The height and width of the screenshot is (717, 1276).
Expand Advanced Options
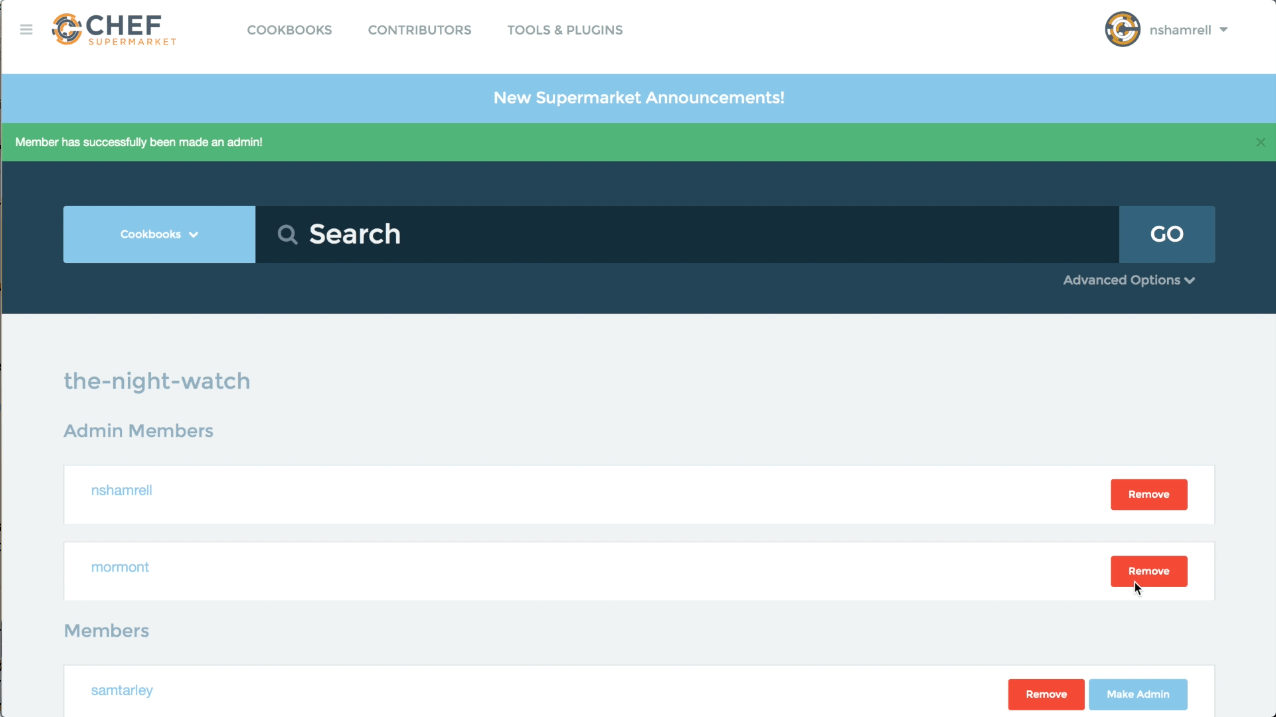pos(1128,280)
